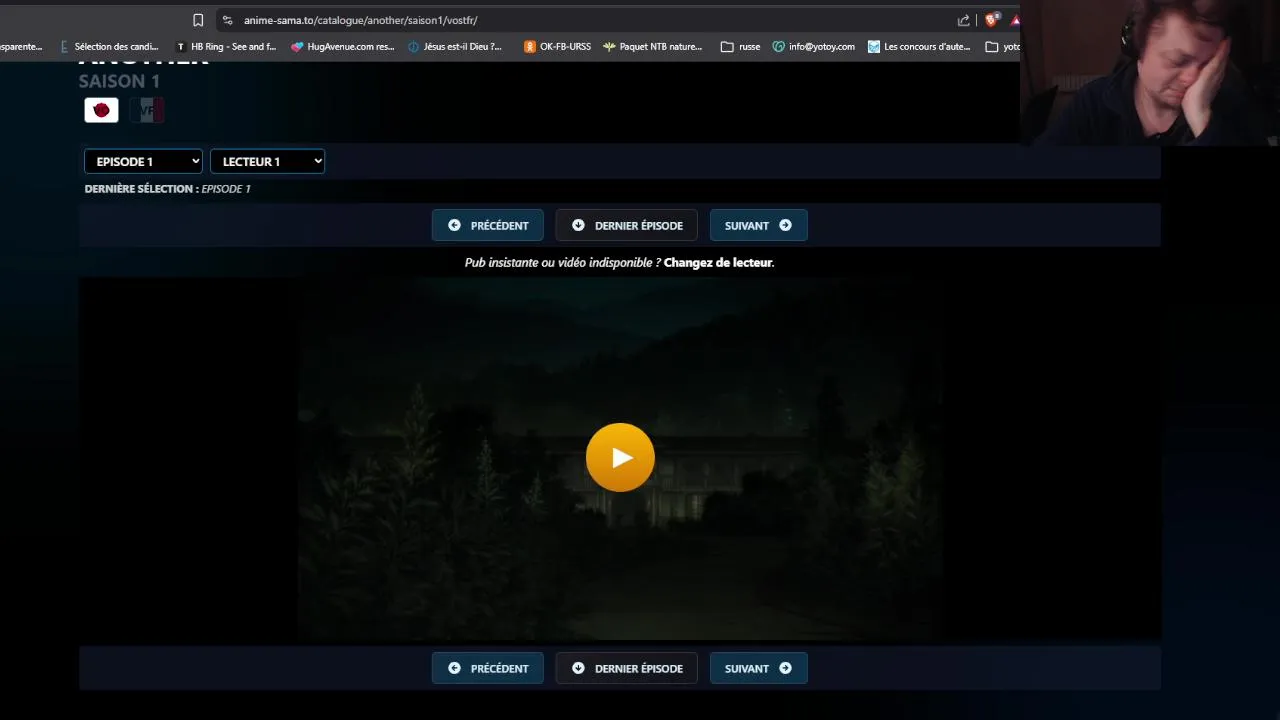Image resolution: width=1280 pixels, height=720 pixels.
Task: Click the share icon in address bar
Action: click(x=963, y=20)
